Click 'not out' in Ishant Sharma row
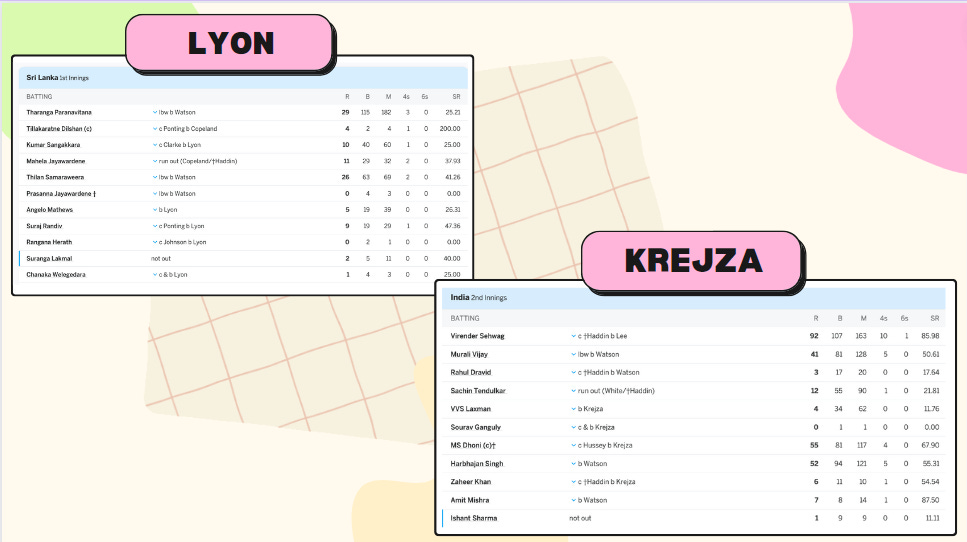The height and width of the screenshot is (542, 967). coord(580,518)
